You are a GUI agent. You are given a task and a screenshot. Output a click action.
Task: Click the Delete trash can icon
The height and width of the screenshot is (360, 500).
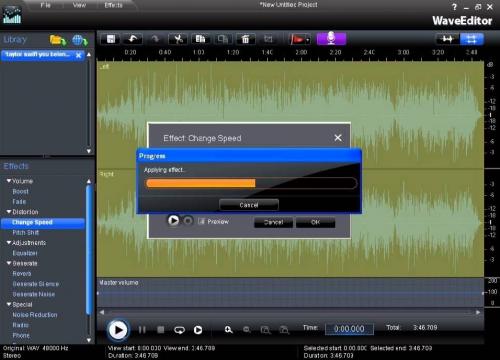[245, 39]
